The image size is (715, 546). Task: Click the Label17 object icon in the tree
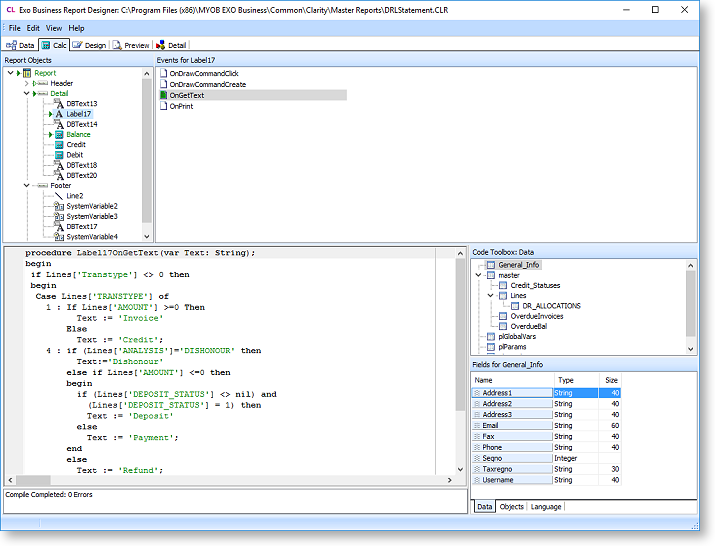59,114
